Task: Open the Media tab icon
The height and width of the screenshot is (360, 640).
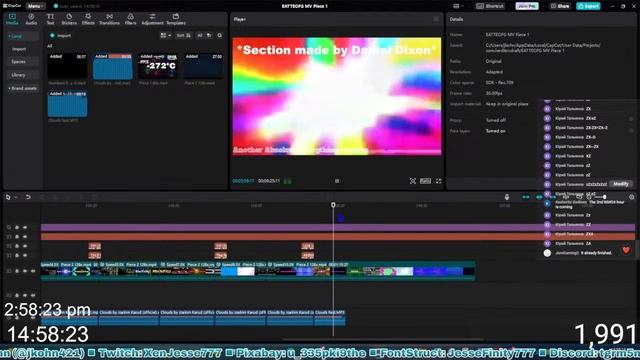Action: pyautogui.click(x=12, y=16)
